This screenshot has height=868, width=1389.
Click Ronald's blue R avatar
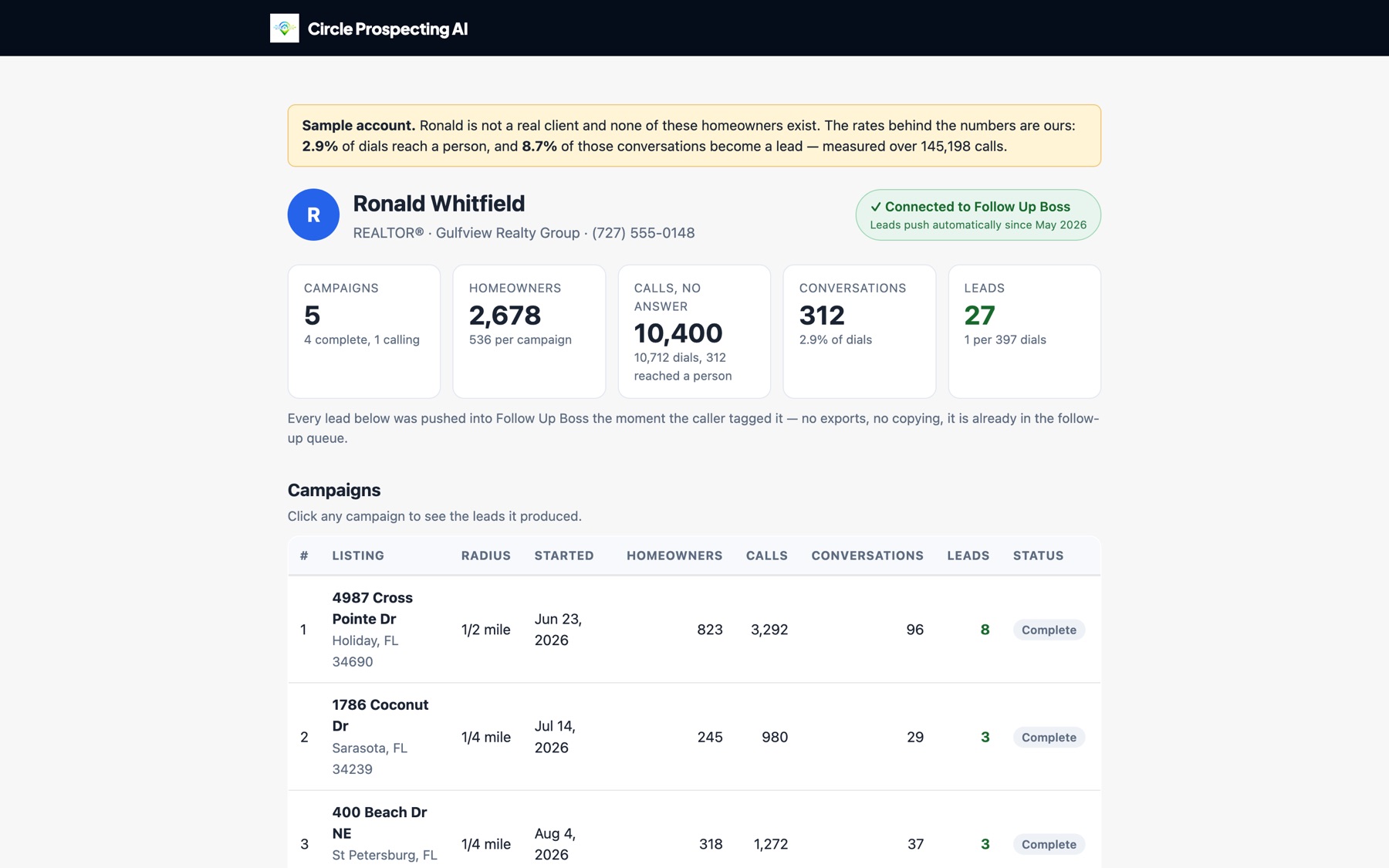313,214
